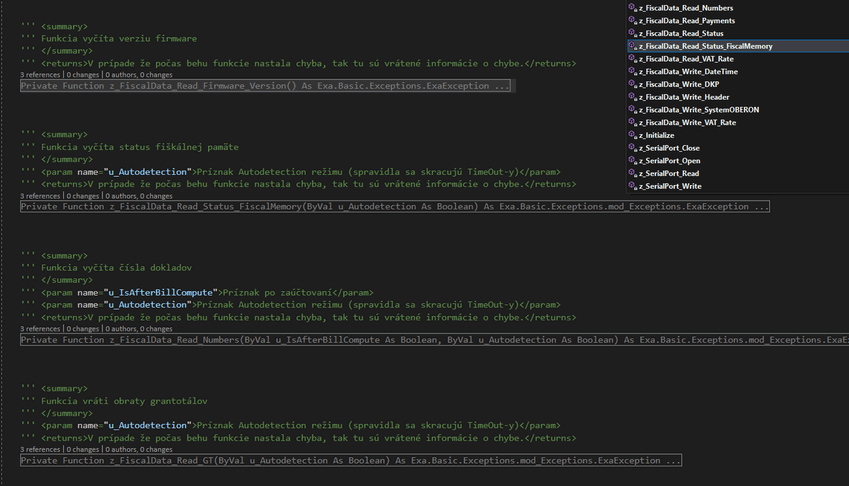849x486 pixels.
Task: Click '0 changes' lens above the Read_Status_FiscalMemory function
Action: point(83,196)
